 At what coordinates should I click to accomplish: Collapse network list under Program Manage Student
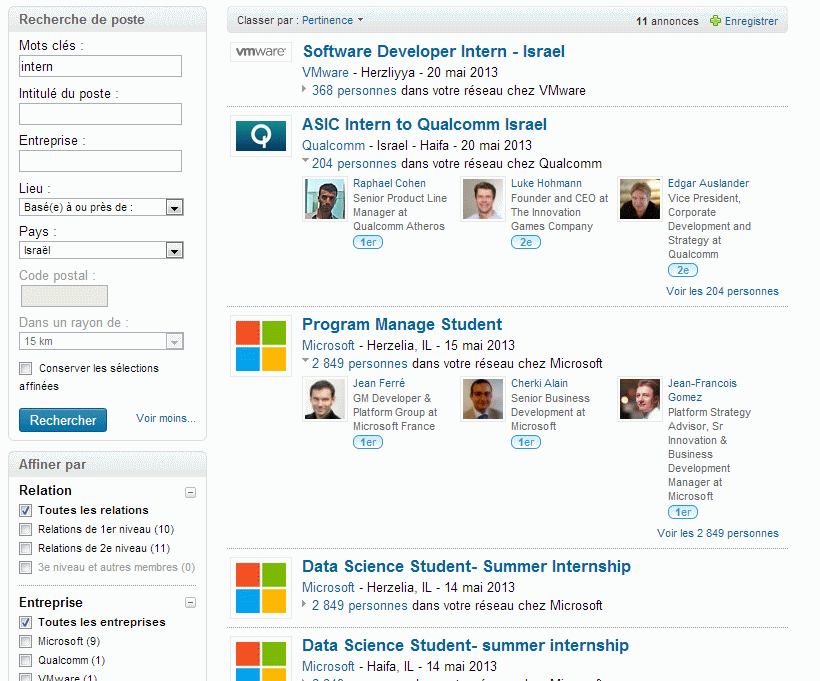[x=305, y=361]
